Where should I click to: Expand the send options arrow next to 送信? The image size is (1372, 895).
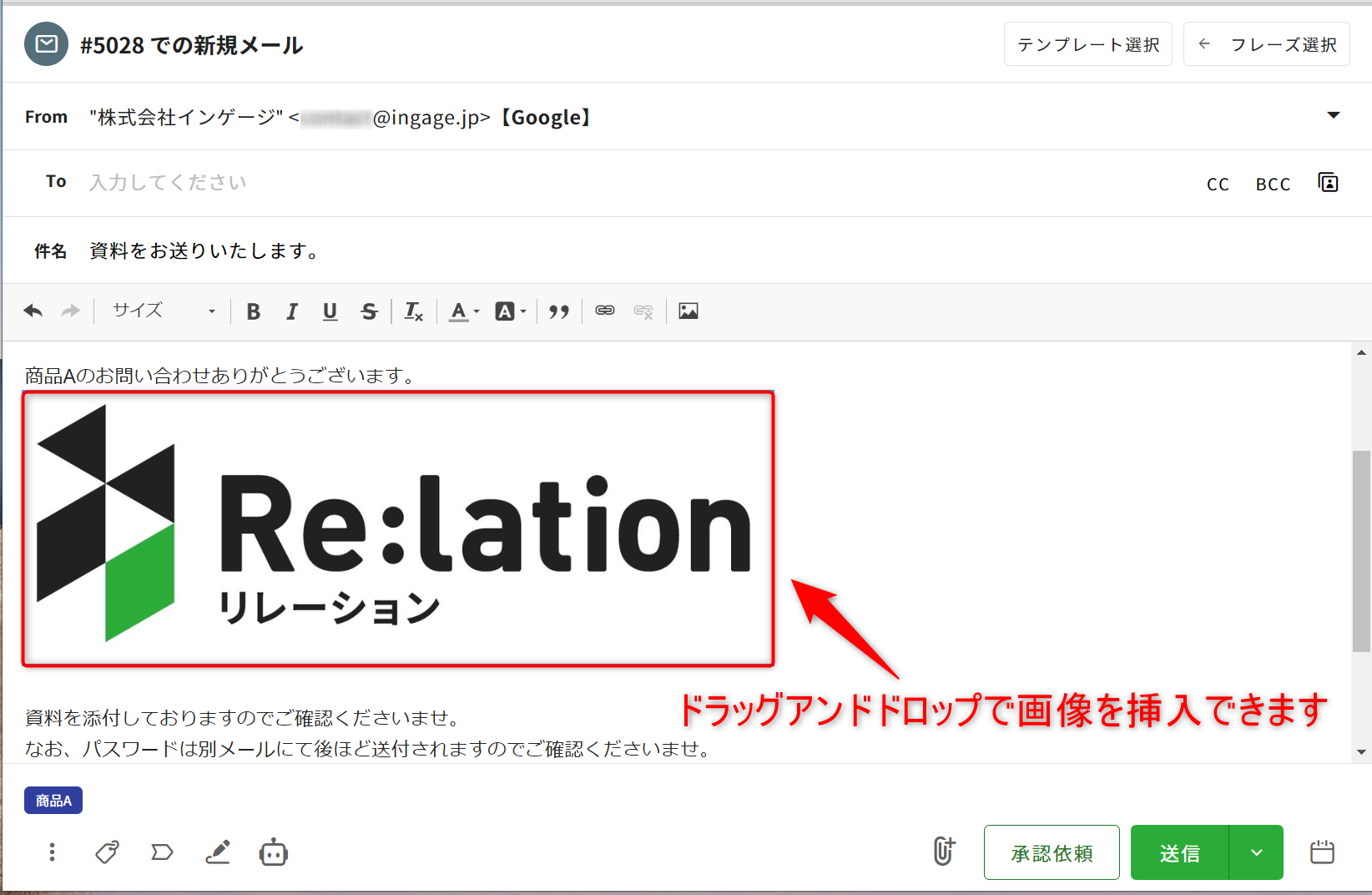1256,852
